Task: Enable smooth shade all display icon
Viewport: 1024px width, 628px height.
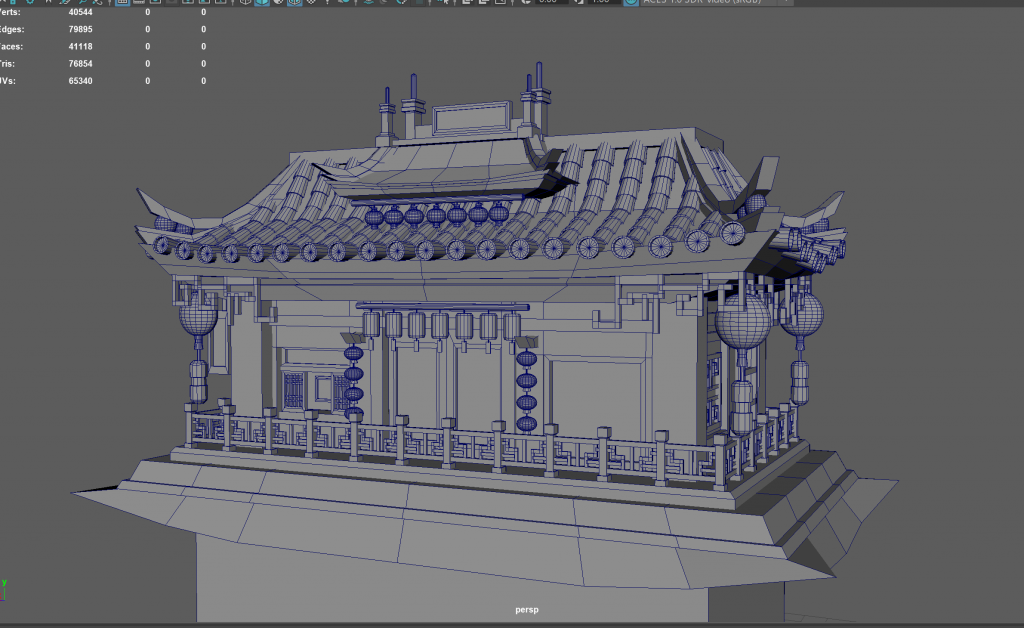Action: (x=262, y=2)
